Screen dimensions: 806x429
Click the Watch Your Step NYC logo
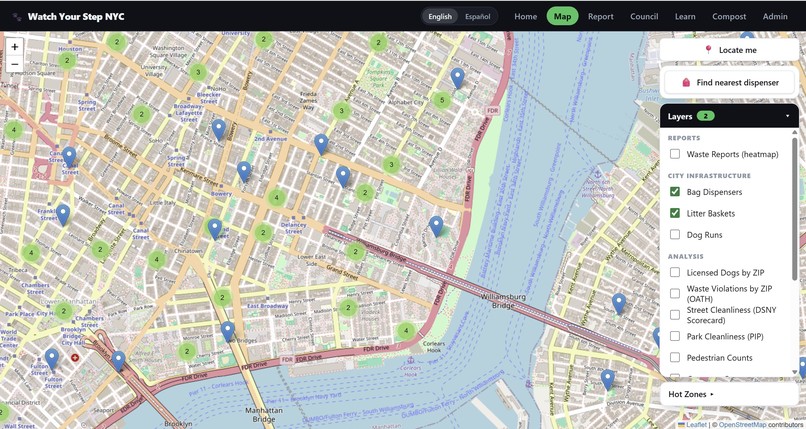point(68,16)
